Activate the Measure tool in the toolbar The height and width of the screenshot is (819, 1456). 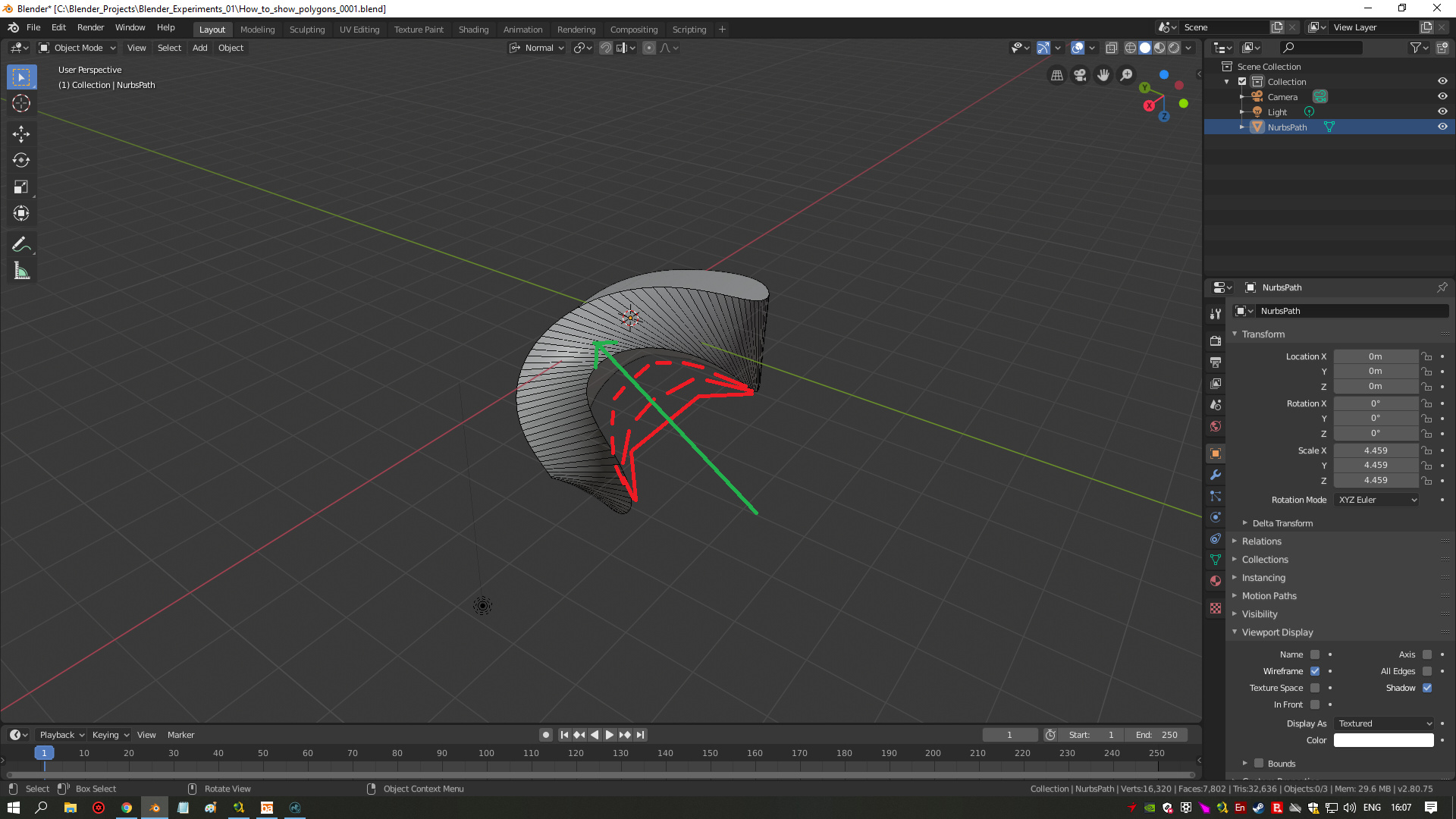tap(21, 270)
